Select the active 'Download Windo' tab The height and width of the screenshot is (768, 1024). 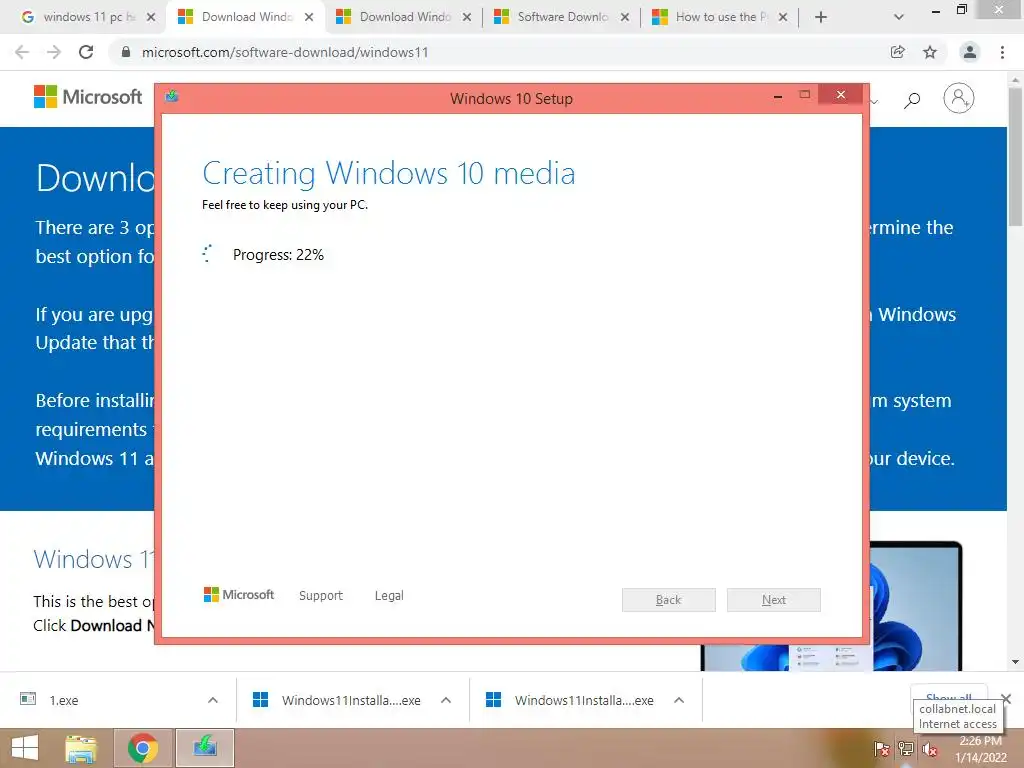(246, 17)
